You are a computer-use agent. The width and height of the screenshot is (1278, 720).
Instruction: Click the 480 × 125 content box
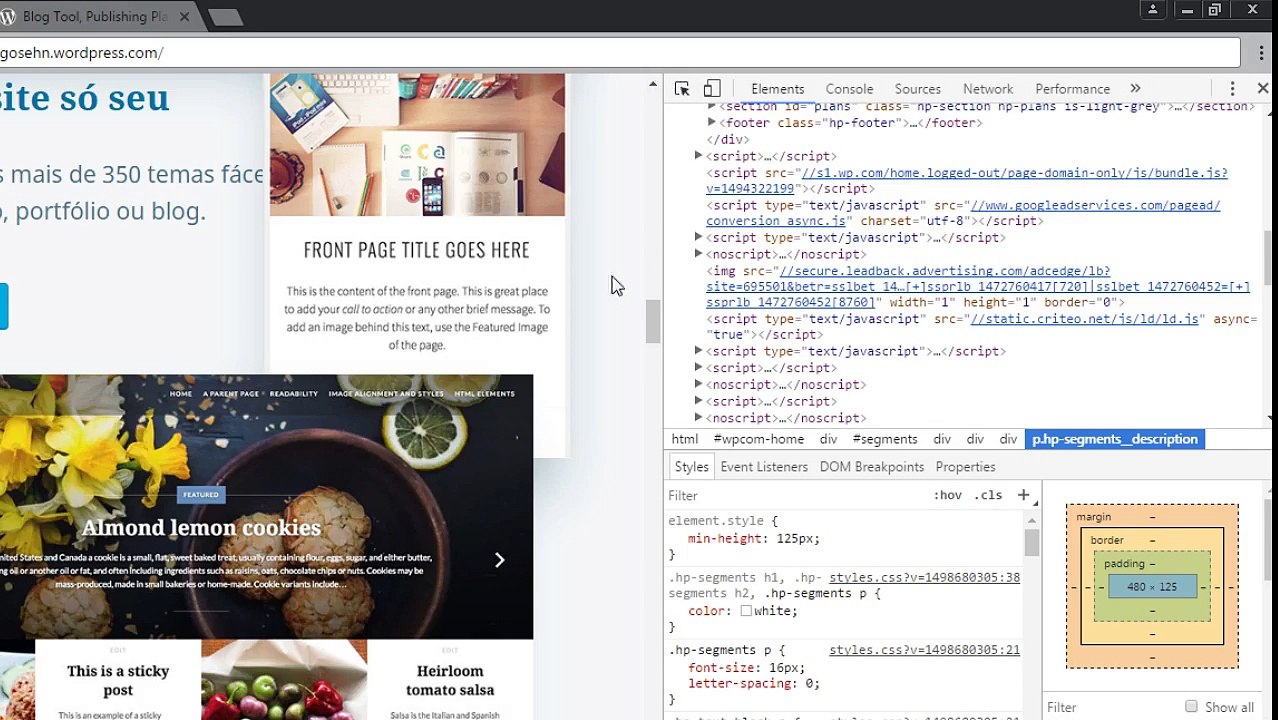pos(1152,587)
